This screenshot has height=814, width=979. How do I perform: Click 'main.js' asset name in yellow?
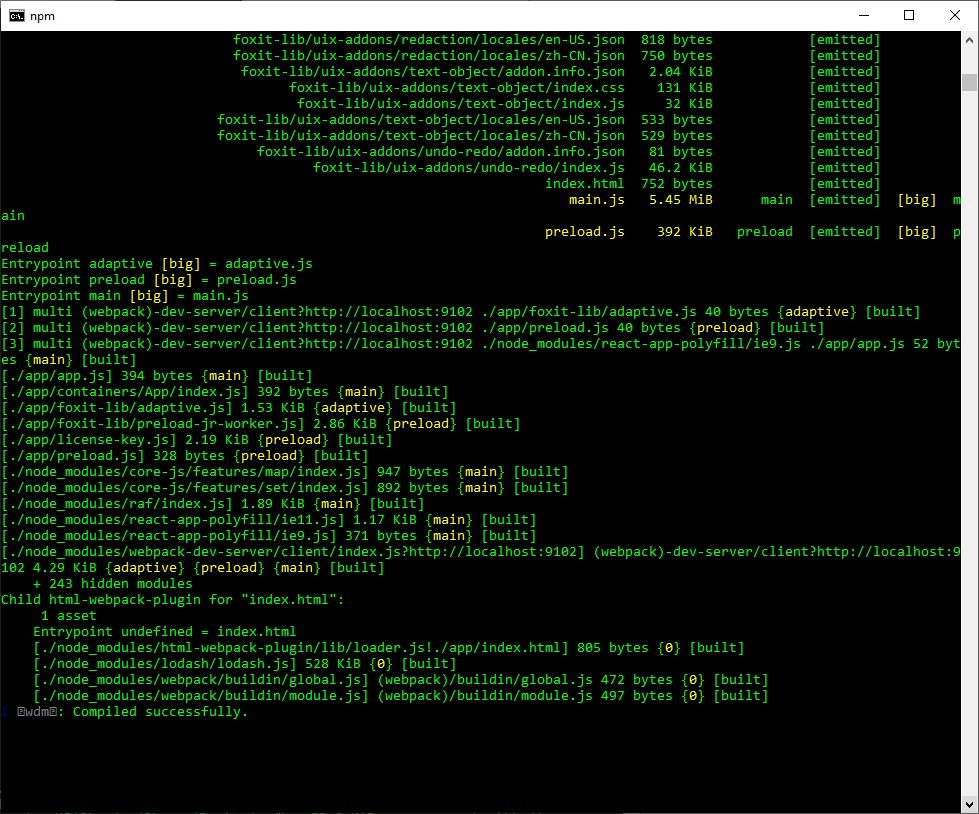coord(596,200)
